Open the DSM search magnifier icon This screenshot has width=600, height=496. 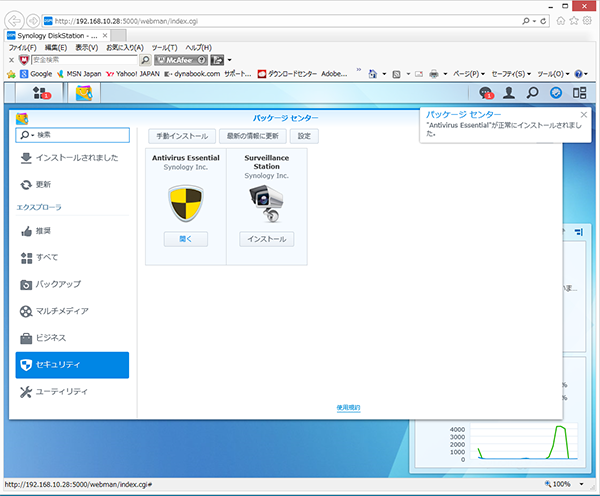(532, 93)
